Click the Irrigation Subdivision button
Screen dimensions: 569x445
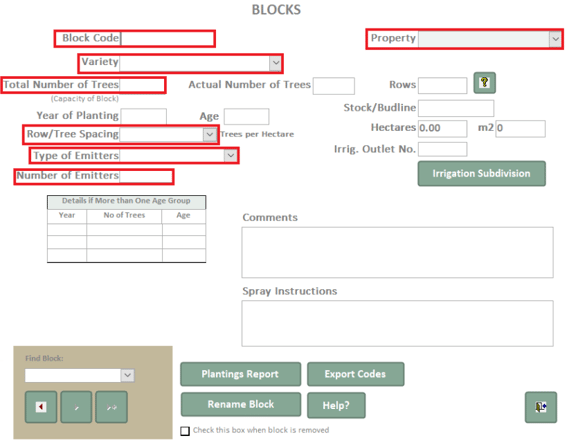tap(482, 173)
